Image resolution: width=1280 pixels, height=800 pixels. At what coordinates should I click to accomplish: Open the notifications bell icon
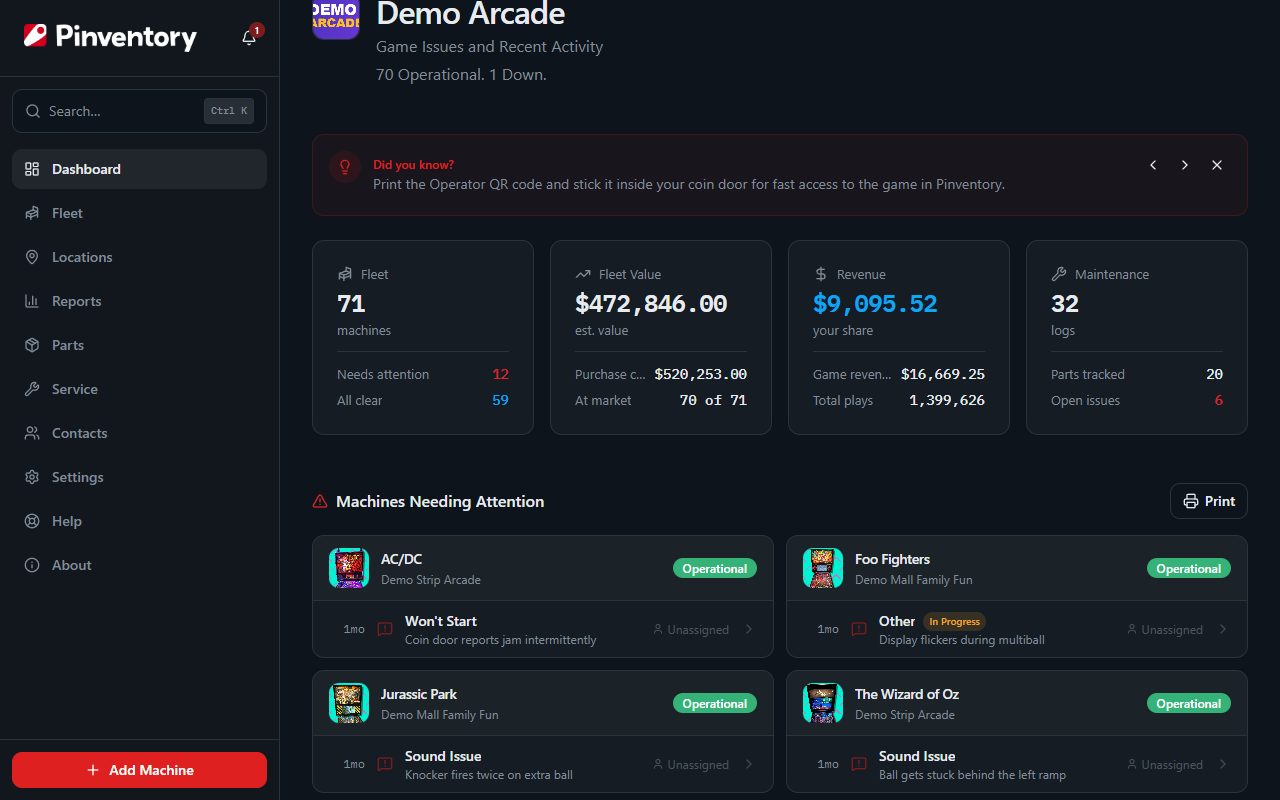click(249, 38)
